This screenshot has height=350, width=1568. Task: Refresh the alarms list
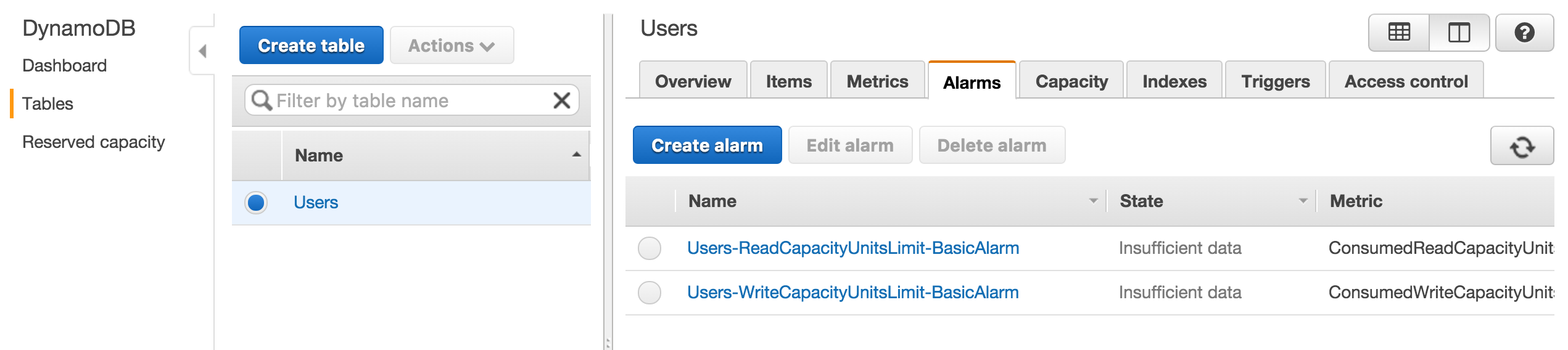(x=1522, y=146)
